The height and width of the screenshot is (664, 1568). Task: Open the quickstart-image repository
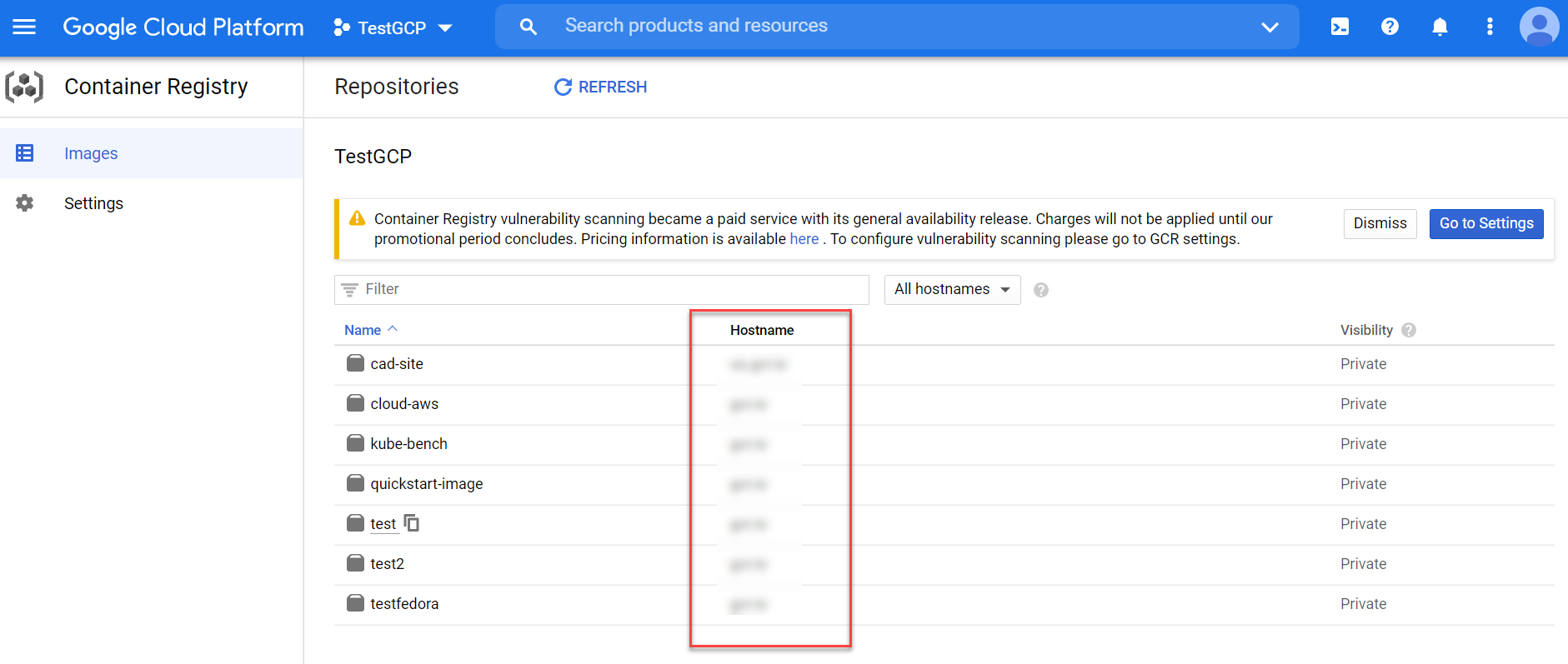[x=427, y=484]
